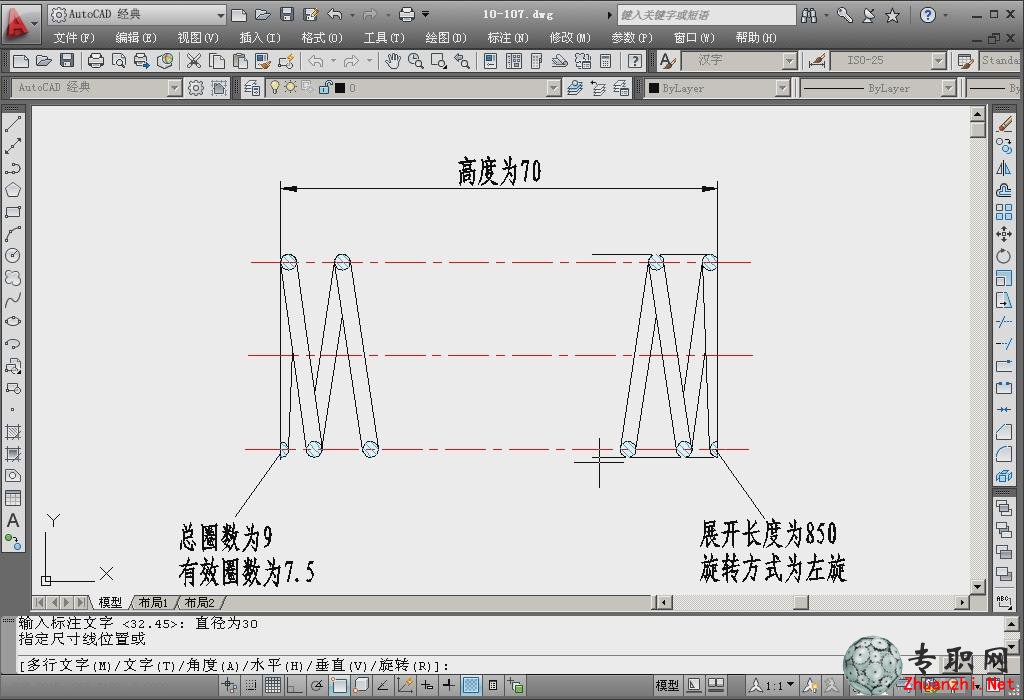This screenshot has height=700, width=1024.
Task: Select the Ellipse tool
Action: (x=13, y=321)
